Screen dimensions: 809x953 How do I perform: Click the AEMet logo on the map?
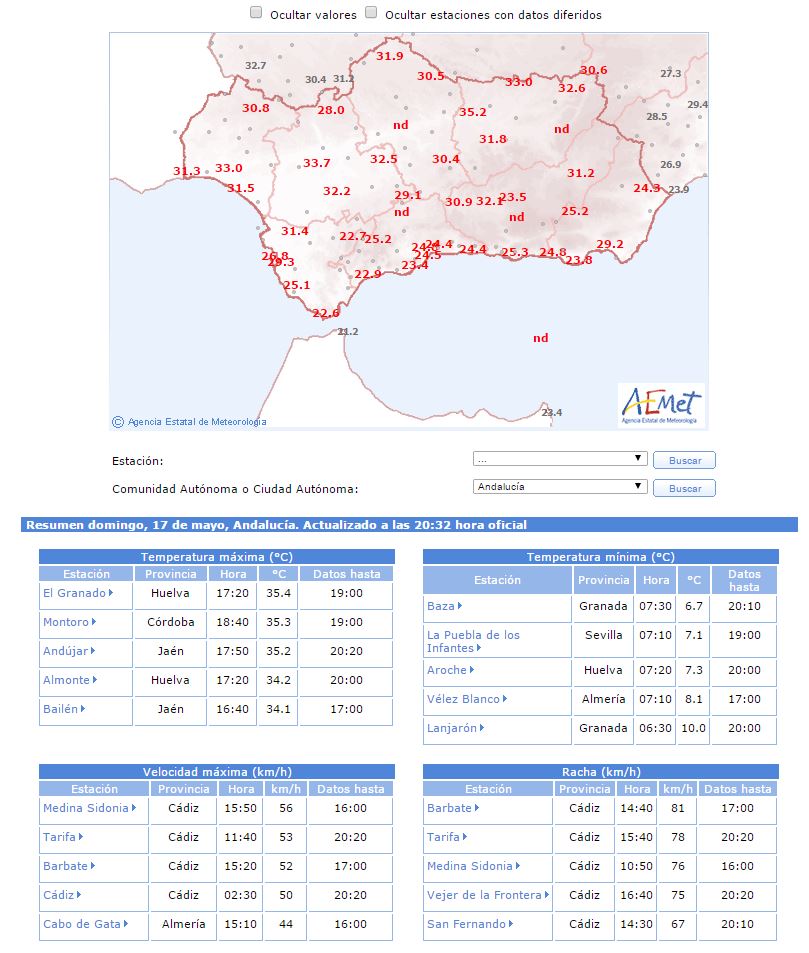[x=661, y=405]
